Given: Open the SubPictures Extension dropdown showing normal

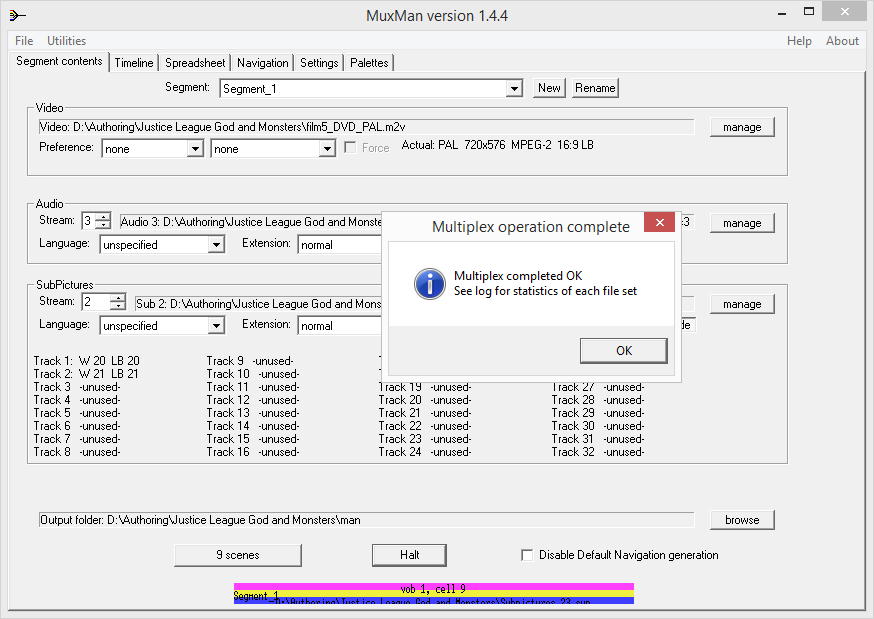Looking at the screenshot, I should pyautogui.click(x=341, y=326).
